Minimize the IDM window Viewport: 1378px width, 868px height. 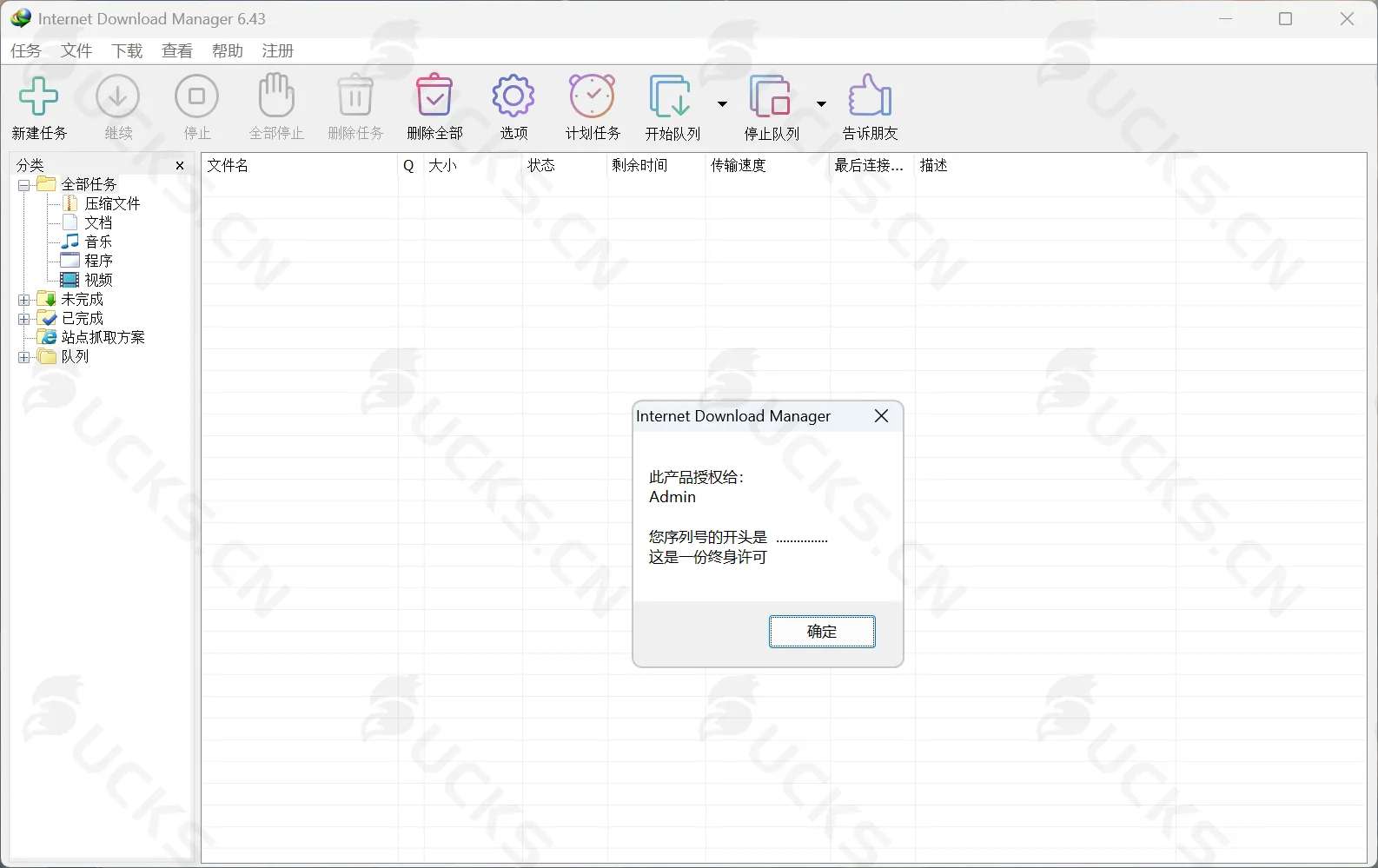point(1226,18)
